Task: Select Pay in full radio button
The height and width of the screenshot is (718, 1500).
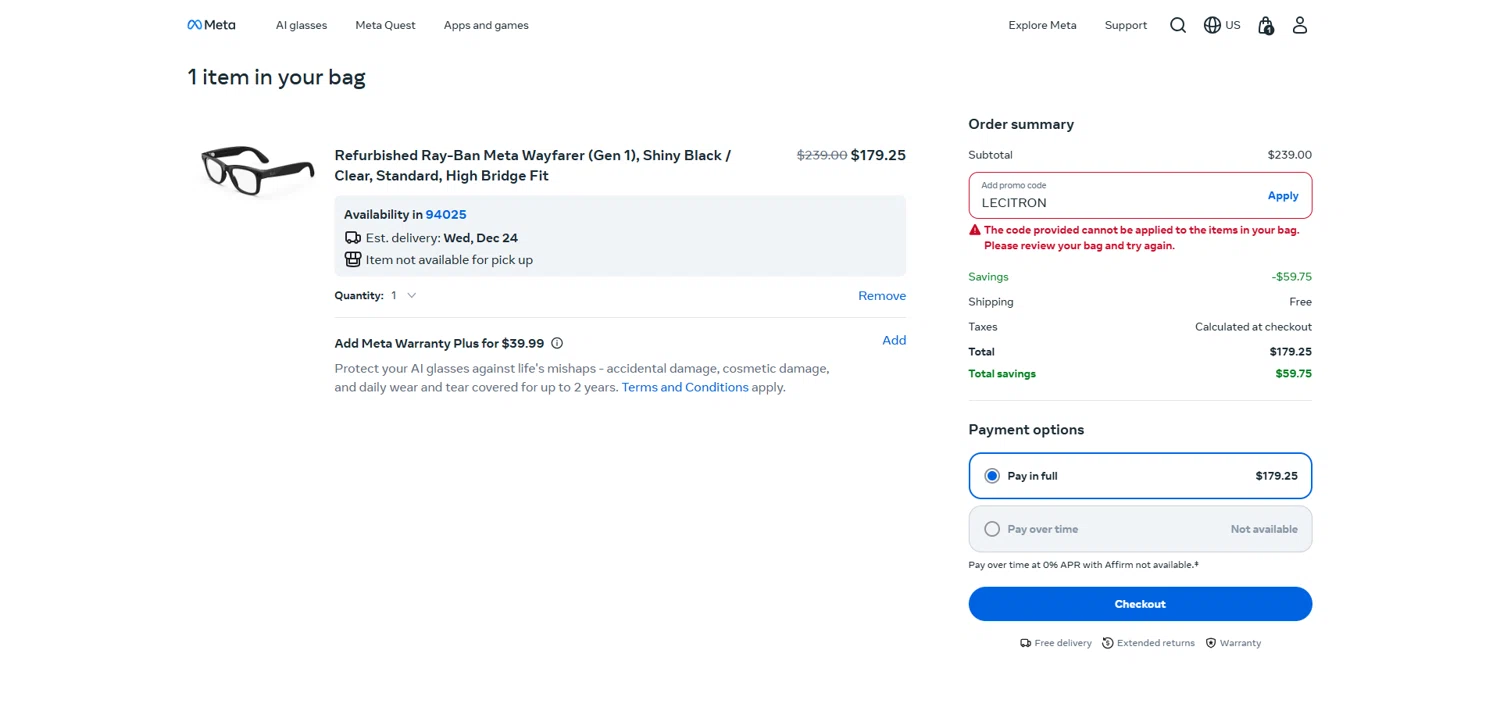Action: click(992, 476)
